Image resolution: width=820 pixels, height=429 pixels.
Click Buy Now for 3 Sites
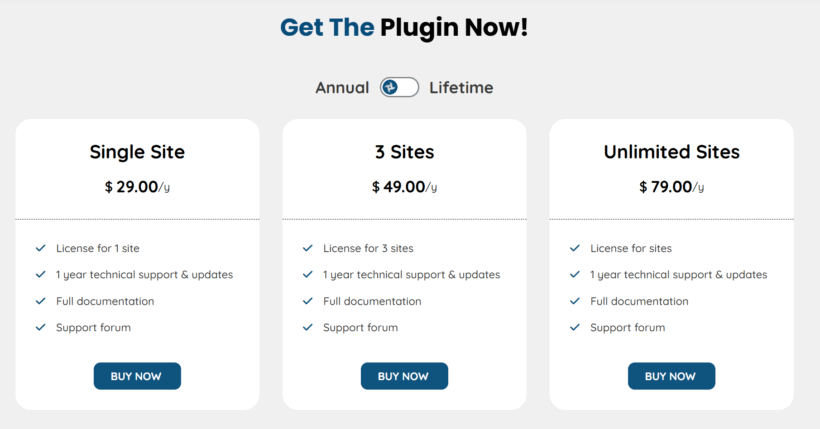pyautogui.click(x=404, y=376)
